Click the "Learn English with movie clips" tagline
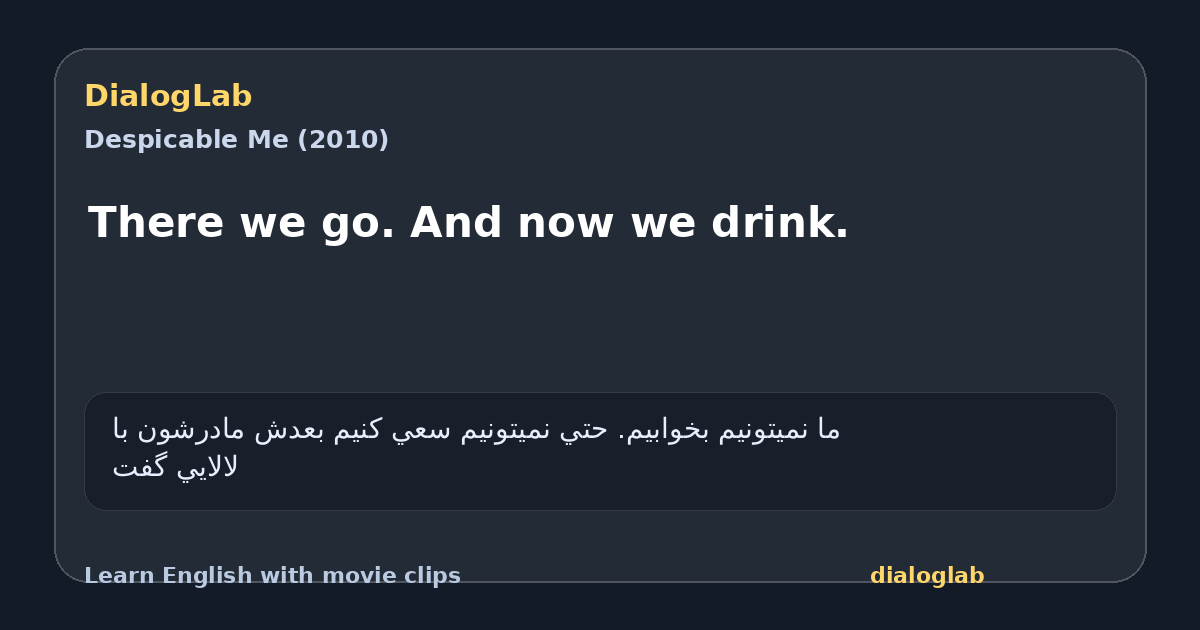The image size is (1200, 630). [272, 576]
